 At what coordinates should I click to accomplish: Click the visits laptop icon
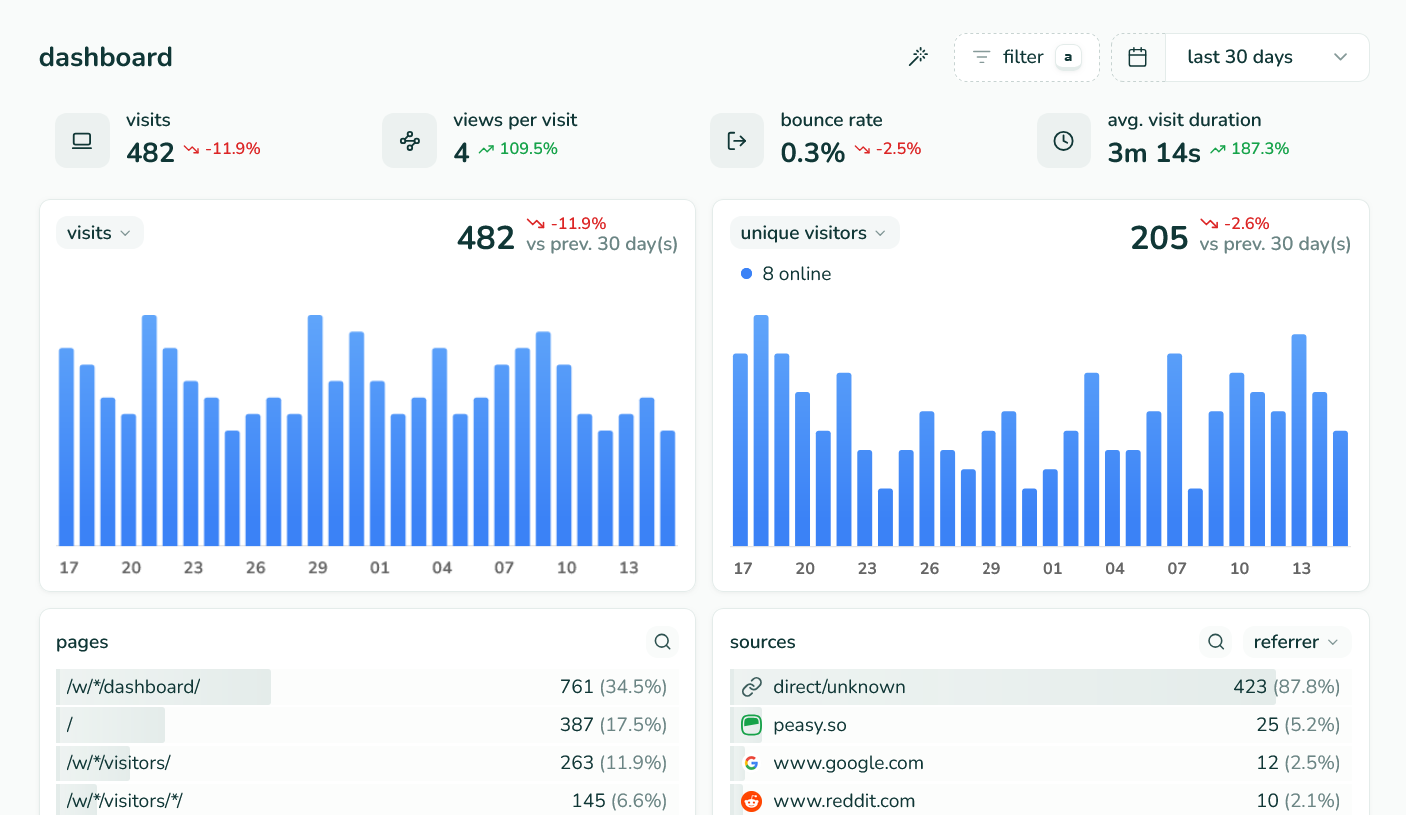click(x=82, y=141)
